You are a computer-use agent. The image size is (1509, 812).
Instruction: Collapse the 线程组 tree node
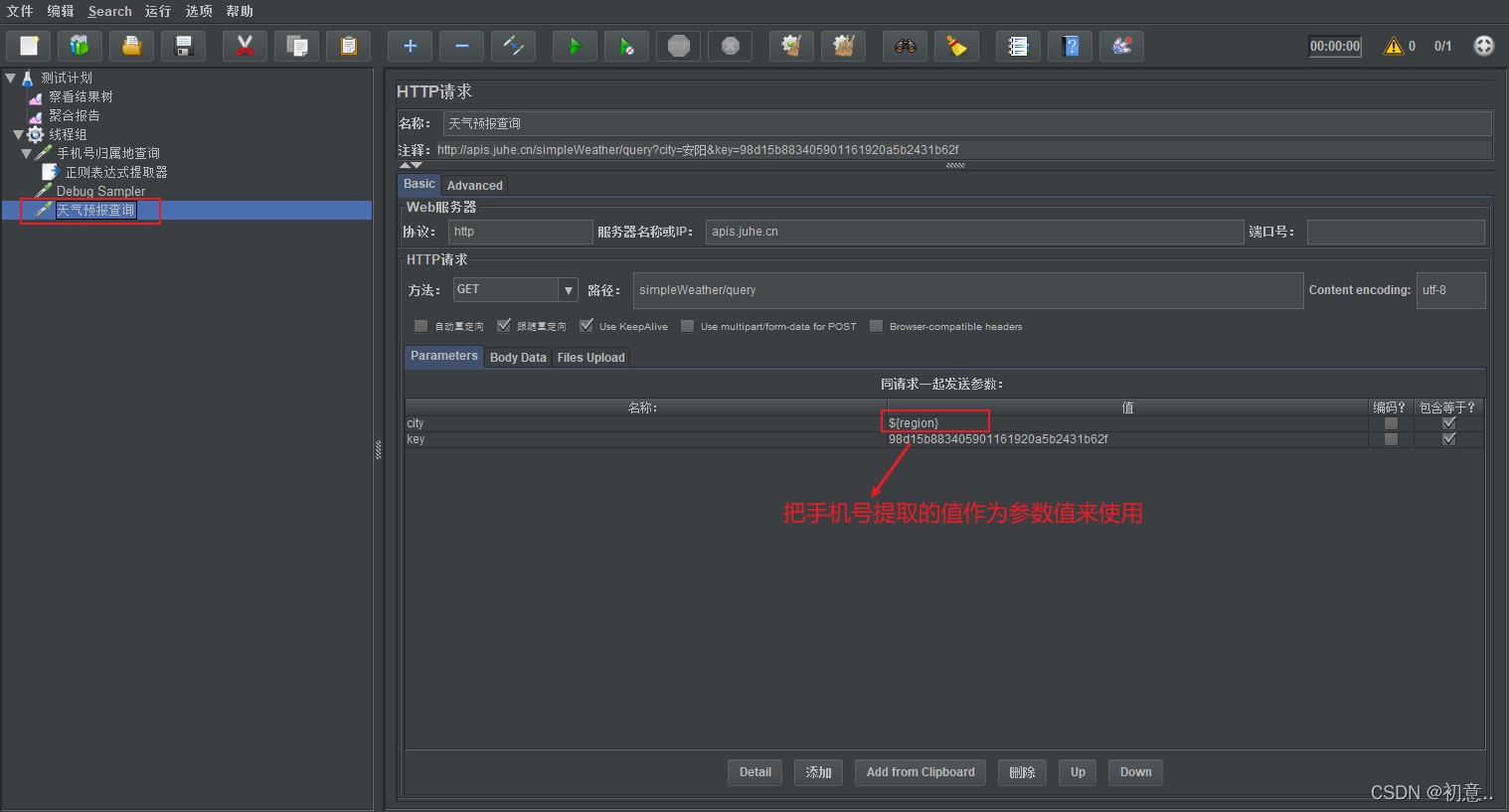(18, 134)
